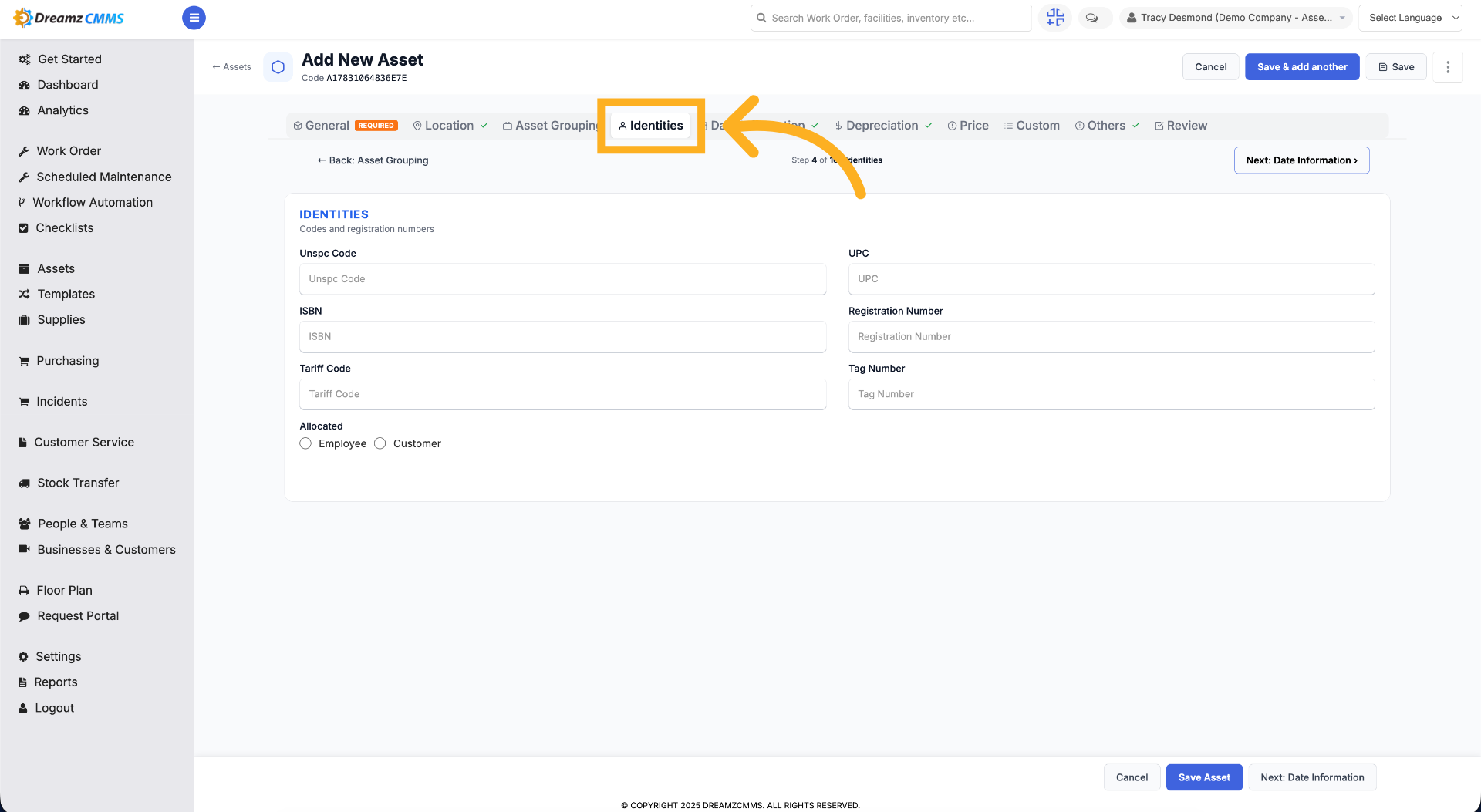This screenshot has width=1481, height=812.
Task: Open Floor Plan in sidebar
Action: click(56, 591)
